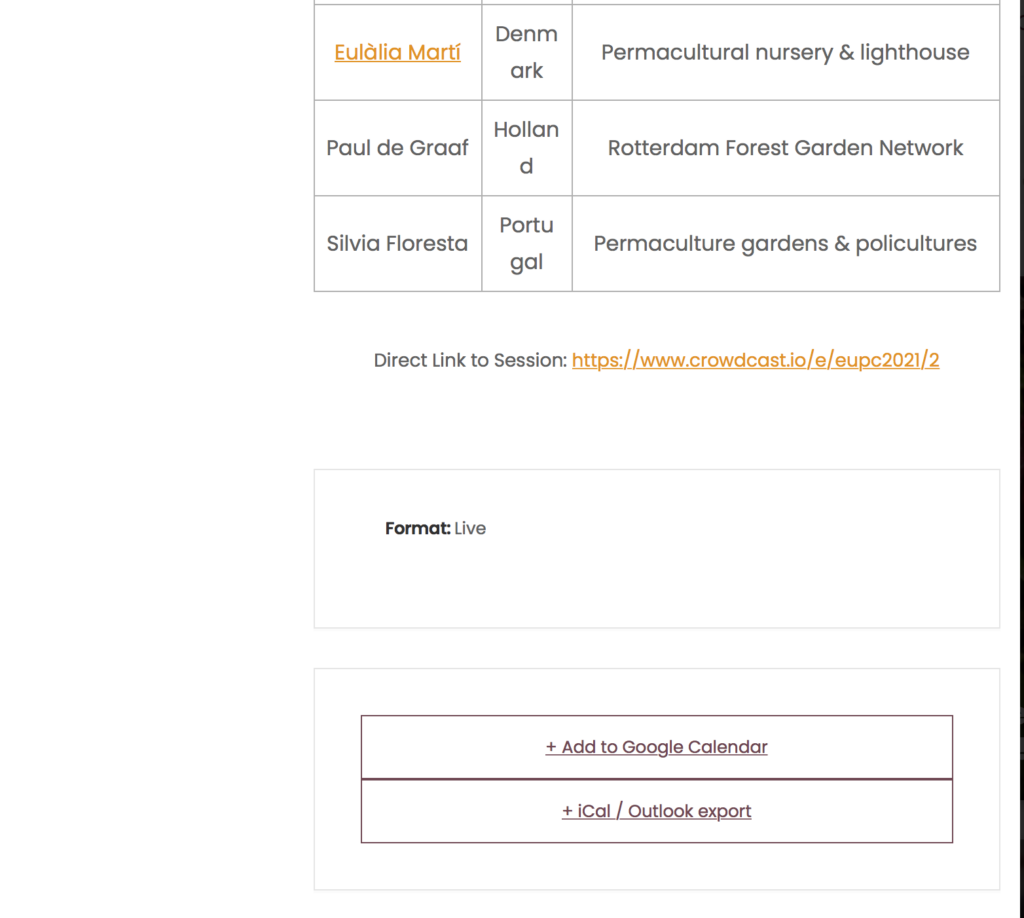Click the Permacultural nursery & lighthouse cell
Image resolution: width=1024 pixels, height=918 pixels.
(x=786, y=52)
